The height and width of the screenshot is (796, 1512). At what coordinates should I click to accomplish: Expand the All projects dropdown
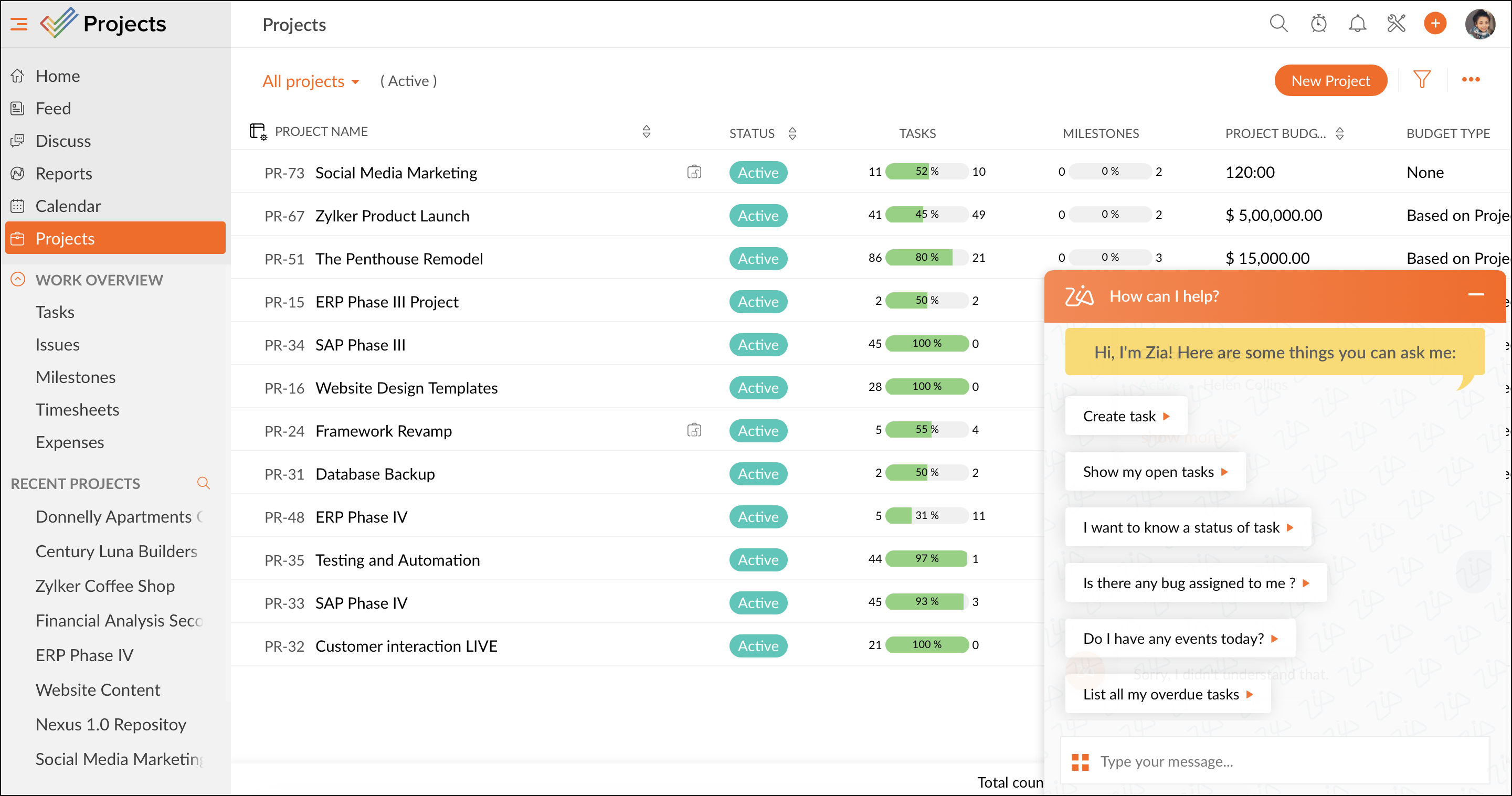click(311, 81)
